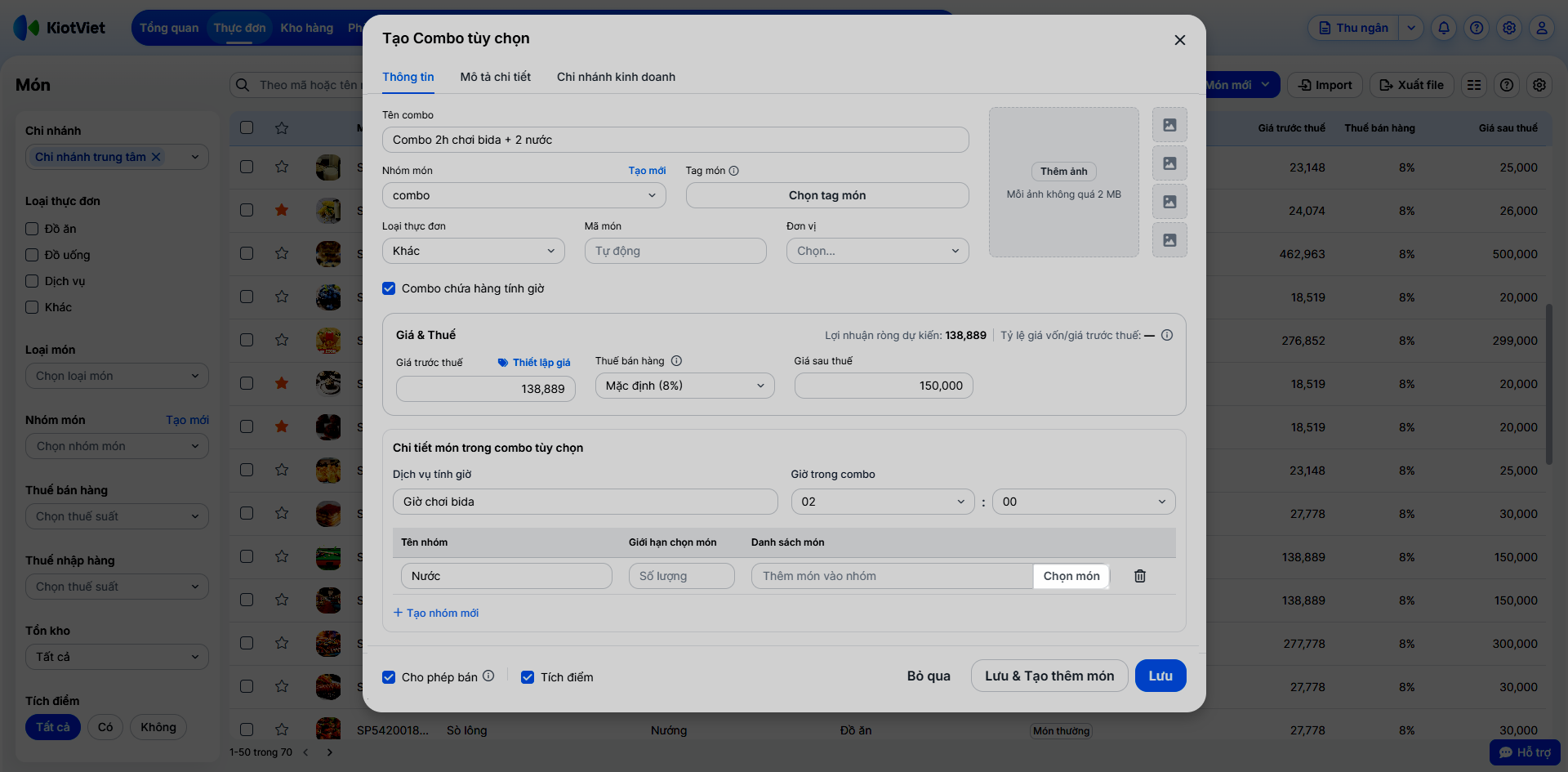Click the notification bell icon
Viewport: 1568px width, 772px height.
click(x=1443, y=28)
